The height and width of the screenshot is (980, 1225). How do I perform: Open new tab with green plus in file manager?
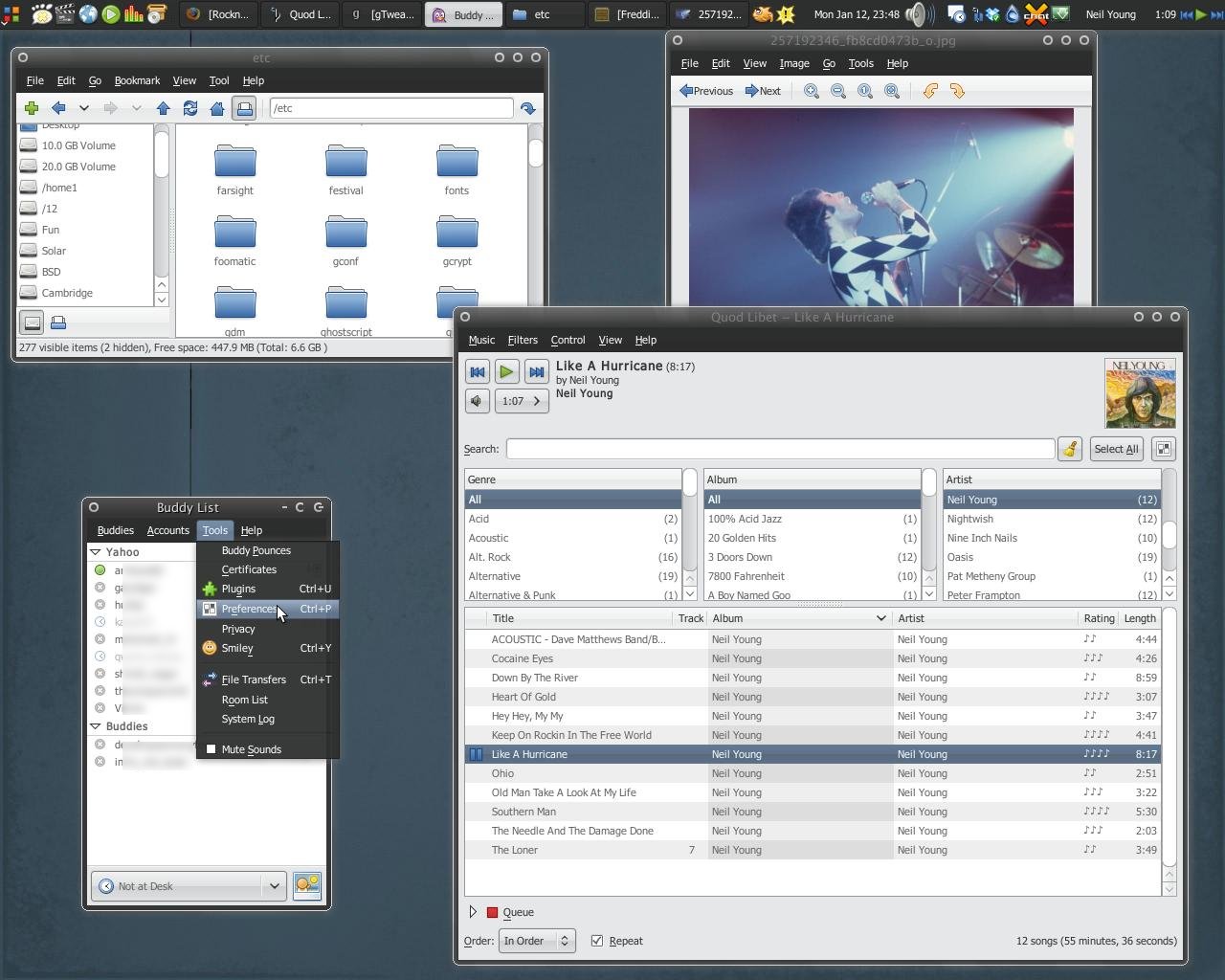pos(32,108)
